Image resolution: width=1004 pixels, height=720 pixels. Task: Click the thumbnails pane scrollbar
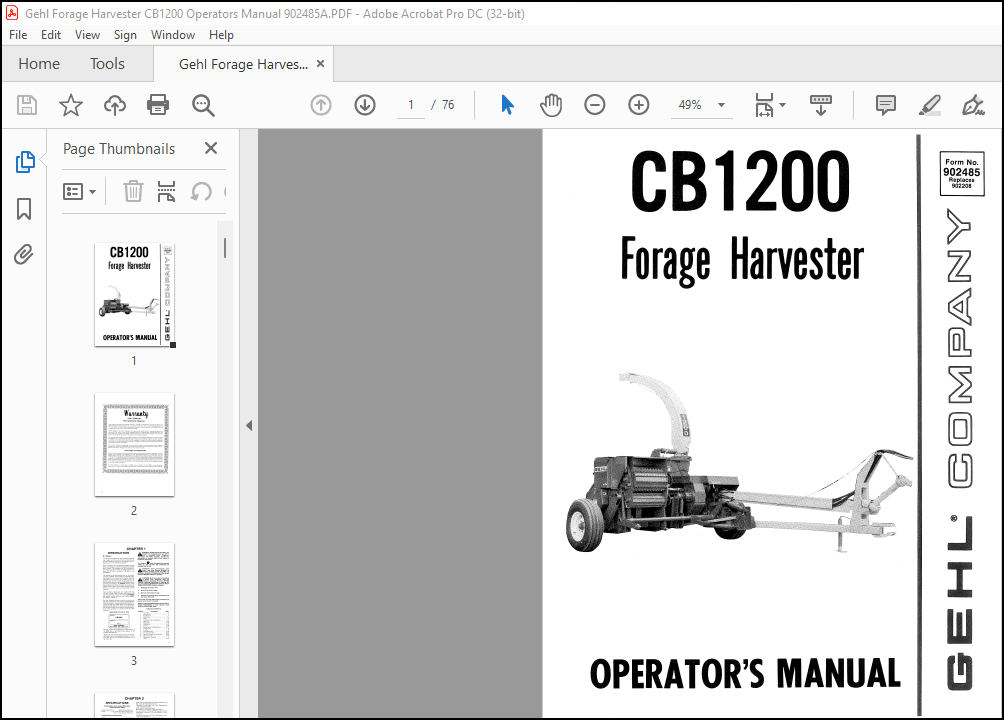click(x=225, y=248)
